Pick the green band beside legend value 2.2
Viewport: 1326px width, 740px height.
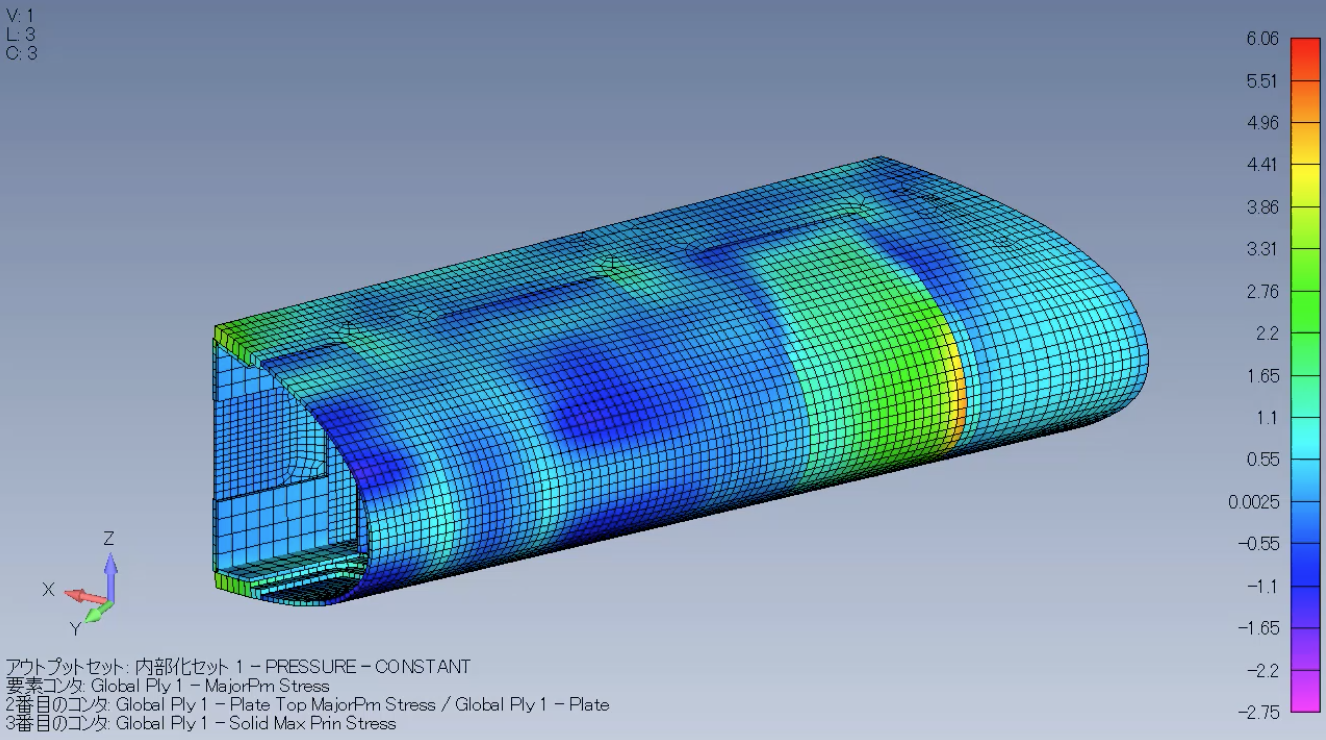pos(1305,334)
